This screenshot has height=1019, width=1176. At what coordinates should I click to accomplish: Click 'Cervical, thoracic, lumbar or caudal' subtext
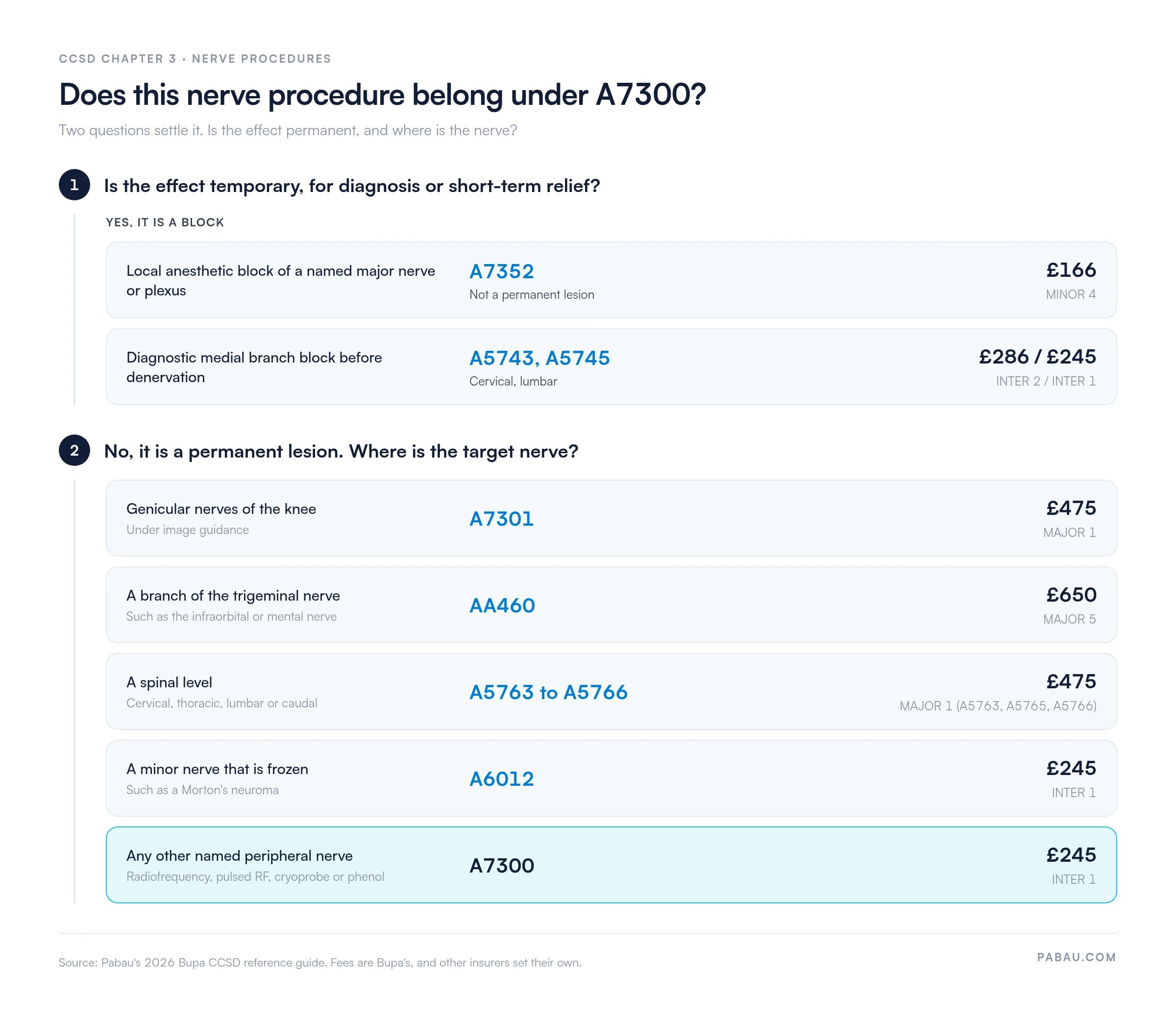coord(222,704)
